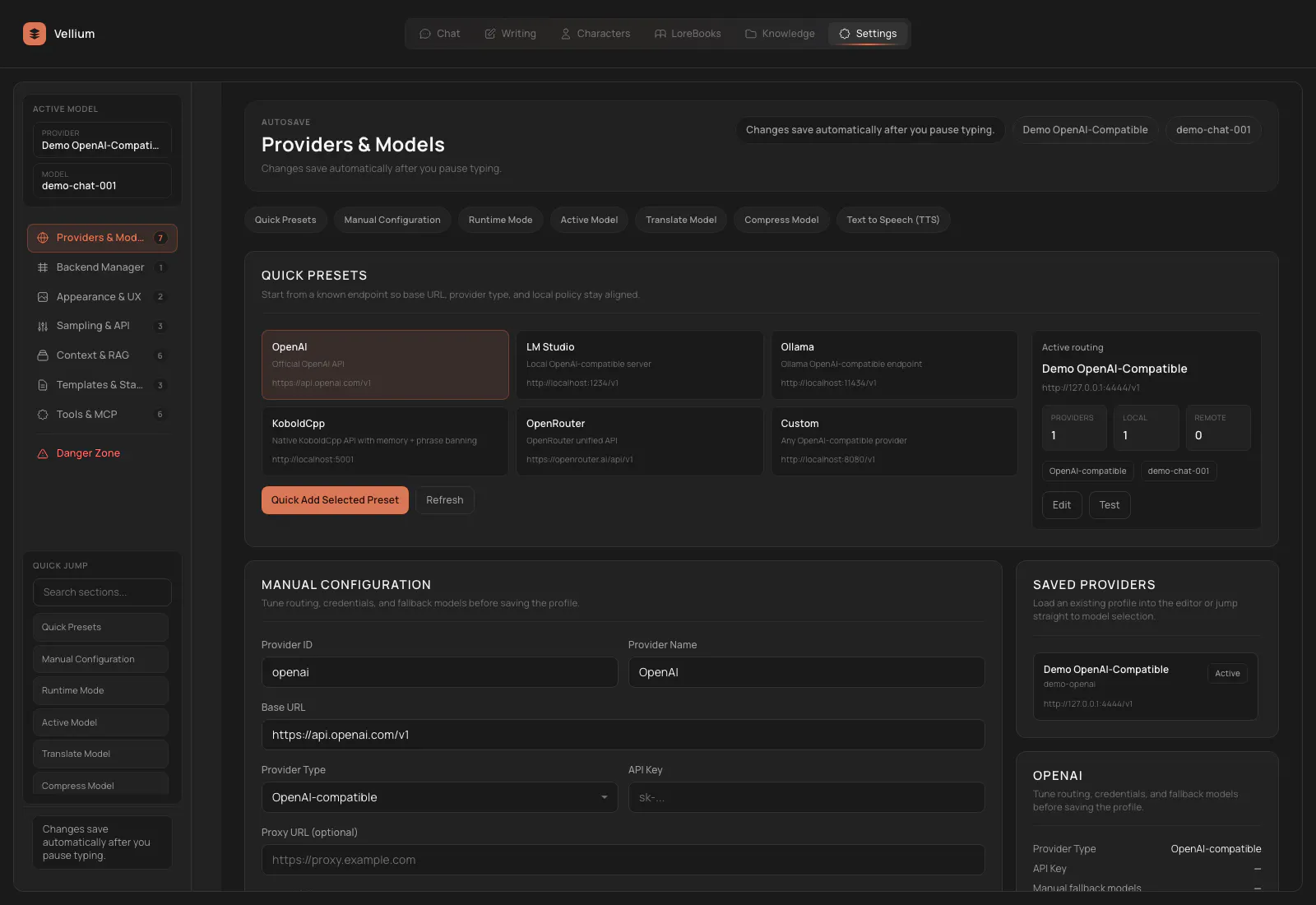1316x905 pixels.
Task: Click the Sampling & API sliders icon
Action: 43,327
